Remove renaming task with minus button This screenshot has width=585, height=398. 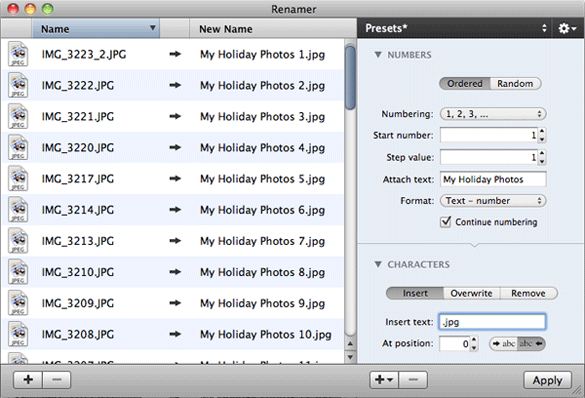pos(413,380)
